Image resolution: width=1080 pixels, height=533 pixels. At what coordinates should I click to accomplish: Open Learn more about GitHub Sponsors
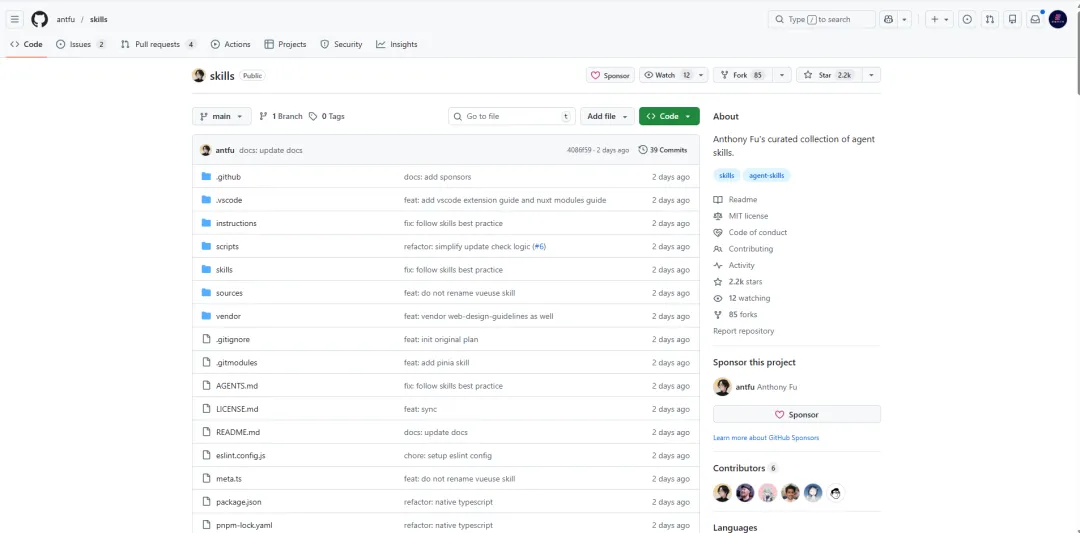tap(766, 438)
